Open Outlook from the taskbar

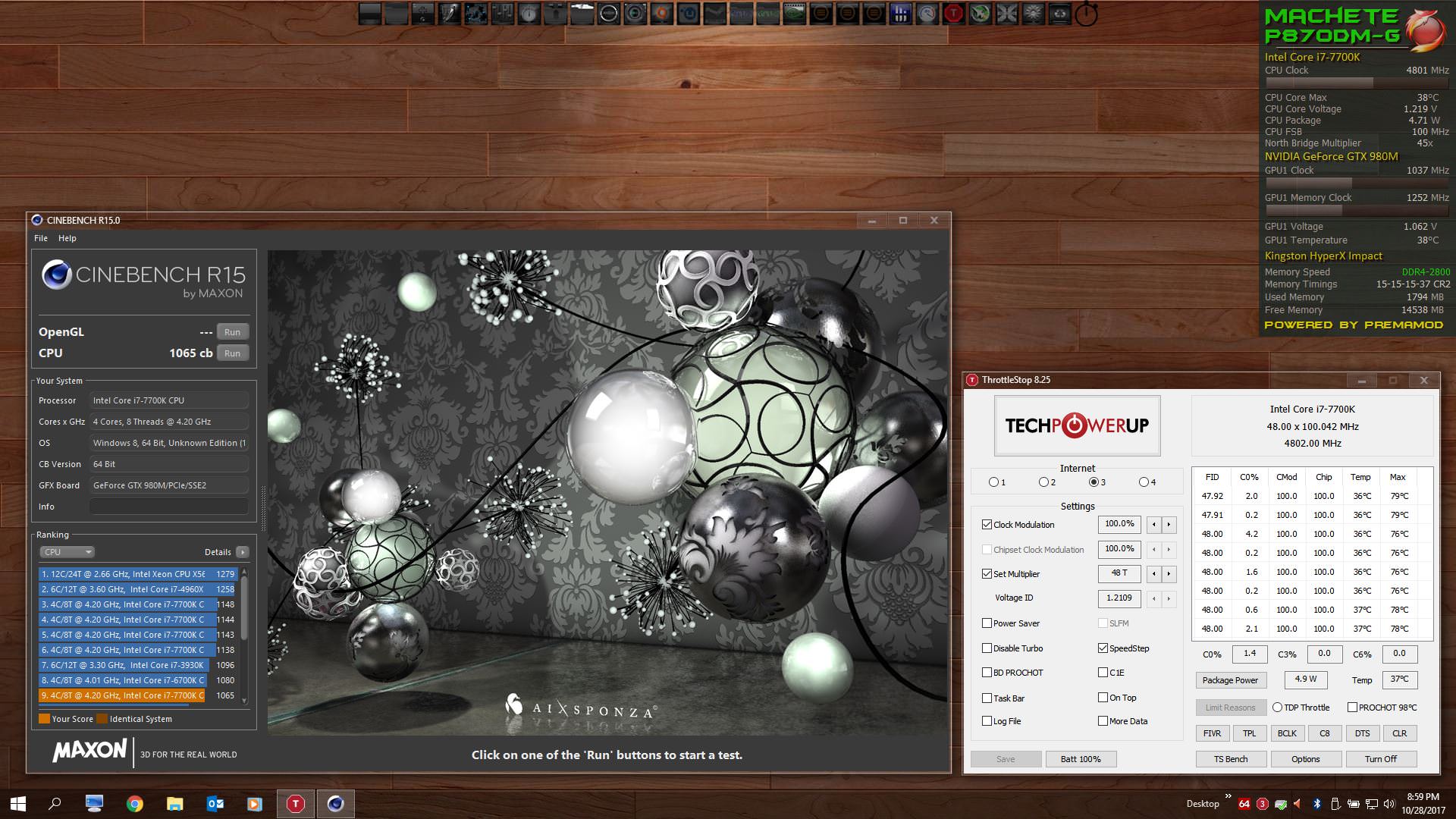pos(215,804)
